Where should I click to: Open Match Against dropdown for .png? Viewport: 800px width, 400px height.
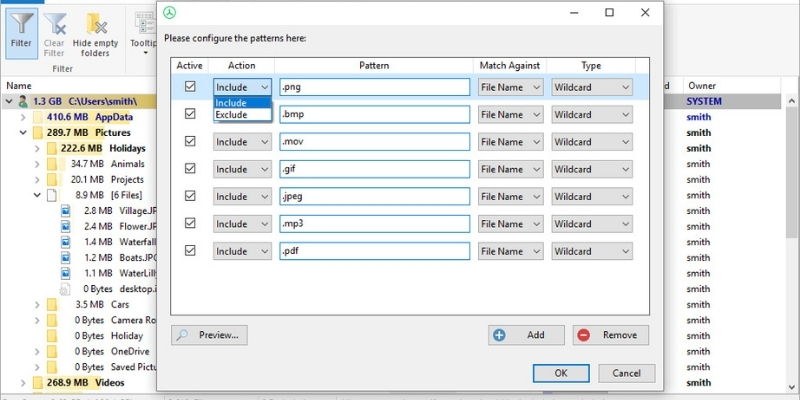coord(510,87)
